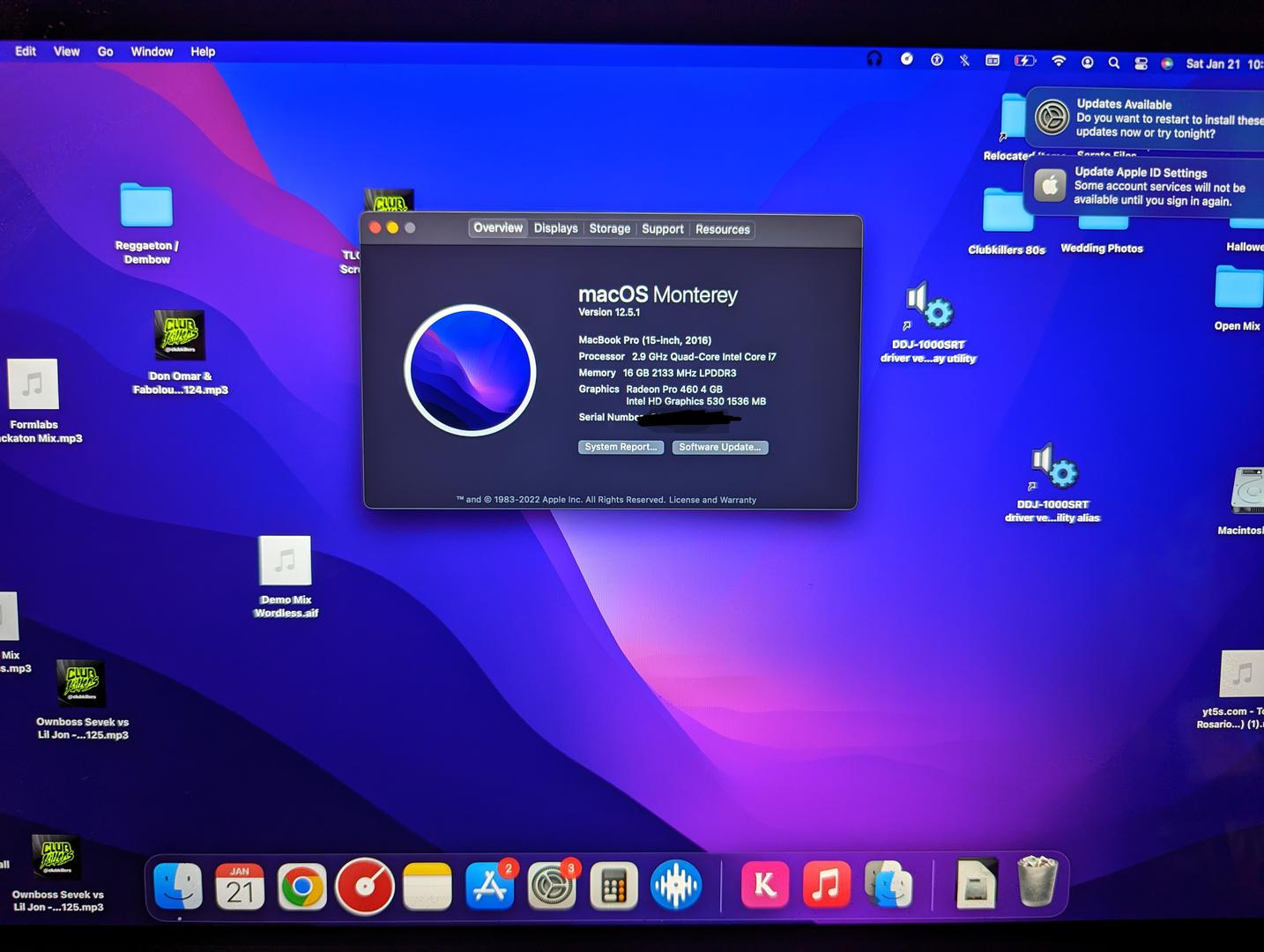Click the Wedding Photos label
The image size is (1264, 952).
1102,249
